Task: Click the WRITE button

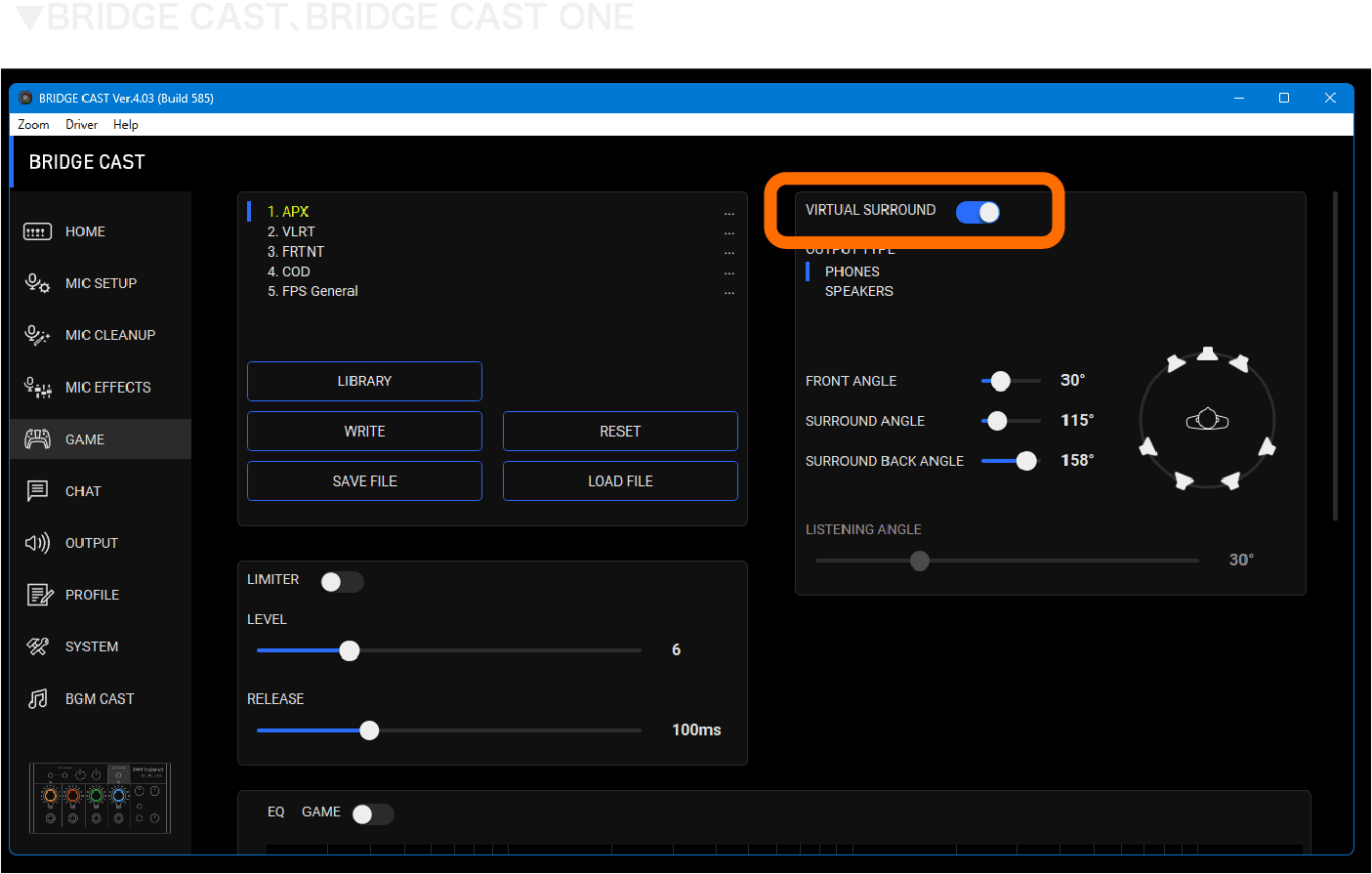Action: 364,431
